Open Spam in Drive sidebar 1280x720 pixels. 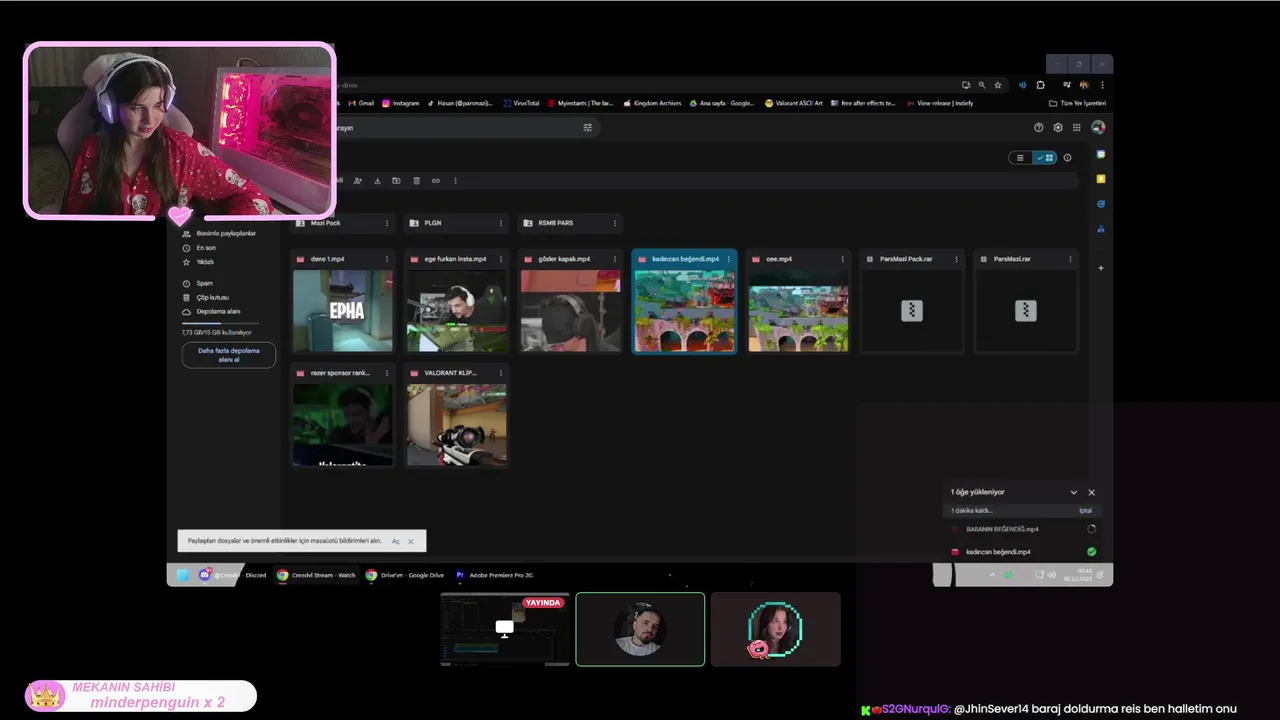pos(198,283)
